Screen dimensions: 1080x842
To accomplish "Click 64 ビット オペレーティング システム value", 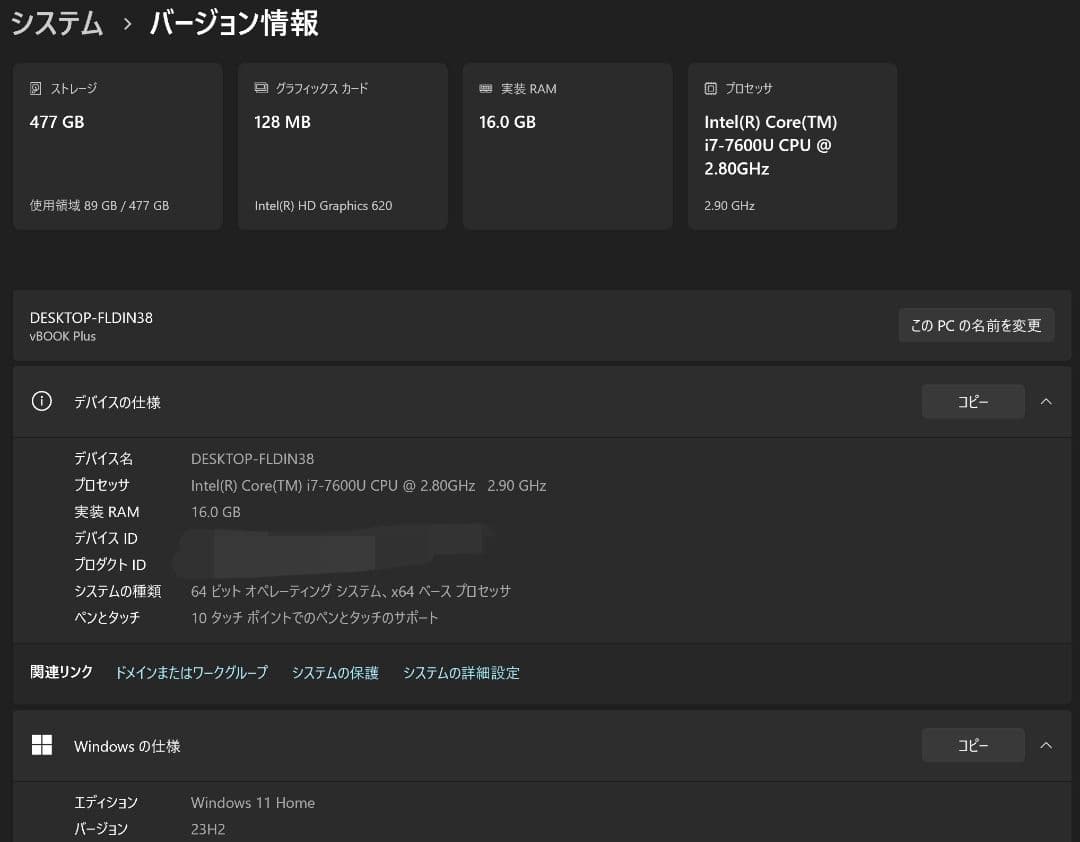I will 351,591.
